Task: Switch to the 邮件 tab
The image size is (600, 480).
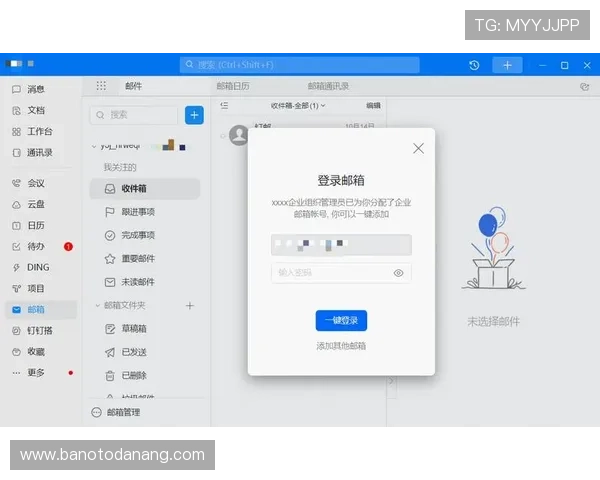Action: (x=134, y=86)
